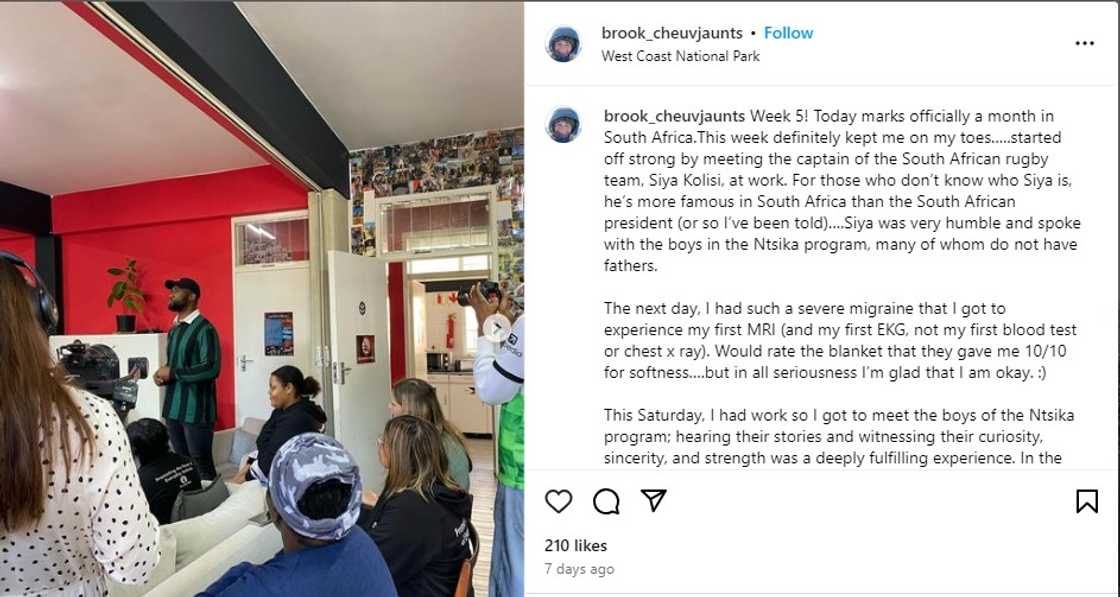Image resolution: width=1120 pixels, height=597 pixels.
Task: Open brook_cheuvjaunts username in caption
Action: click(x=675, y=116)
